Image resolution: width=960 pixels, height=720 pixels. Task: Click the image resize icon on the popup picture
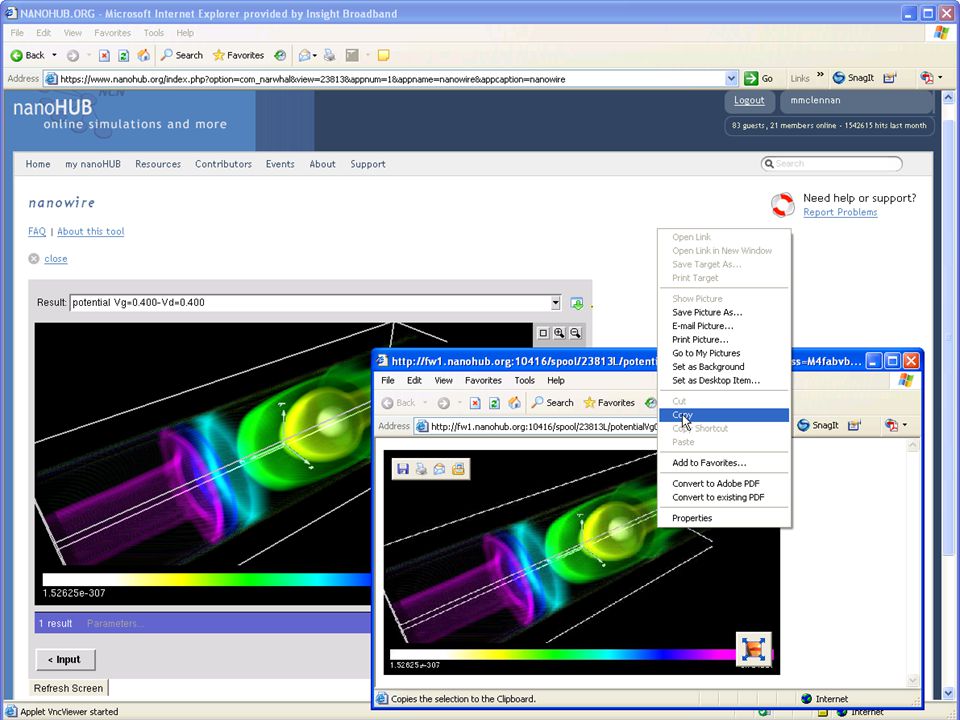pos(754,649)
